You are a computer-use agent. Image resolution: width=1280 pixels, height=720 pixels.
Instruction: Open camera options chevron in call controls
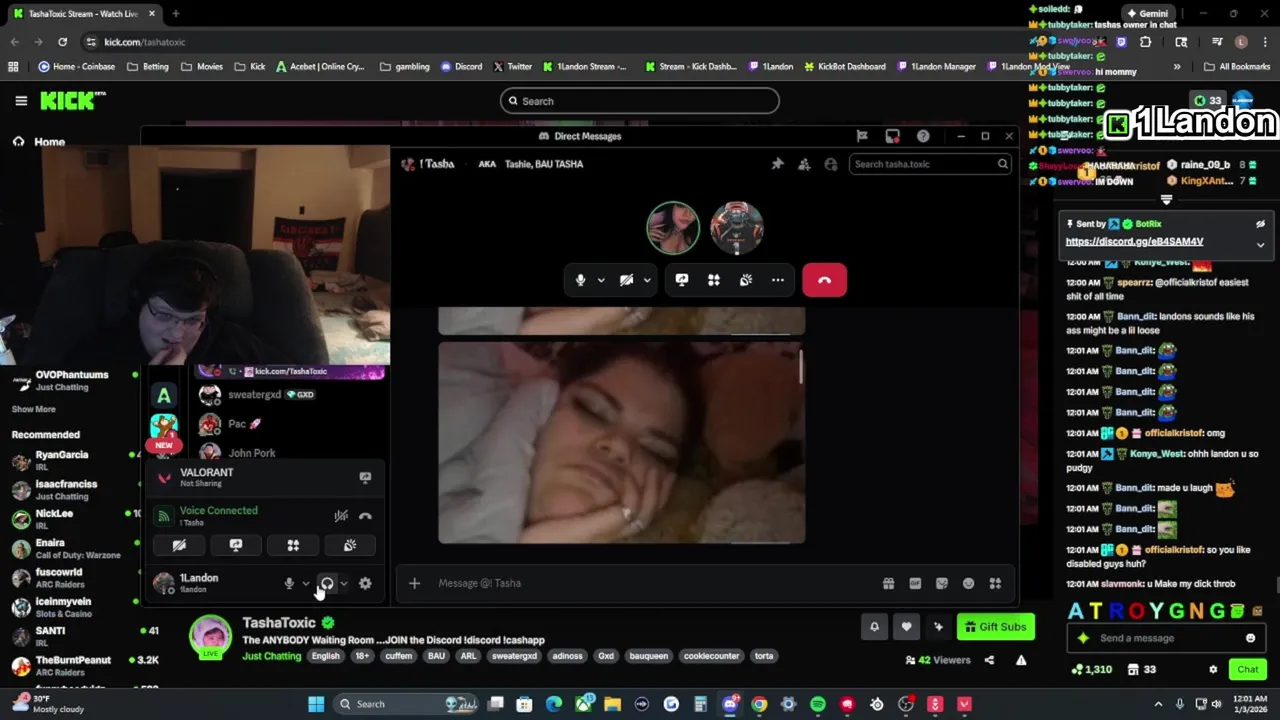pyautogui.click(x=647, y=281)
